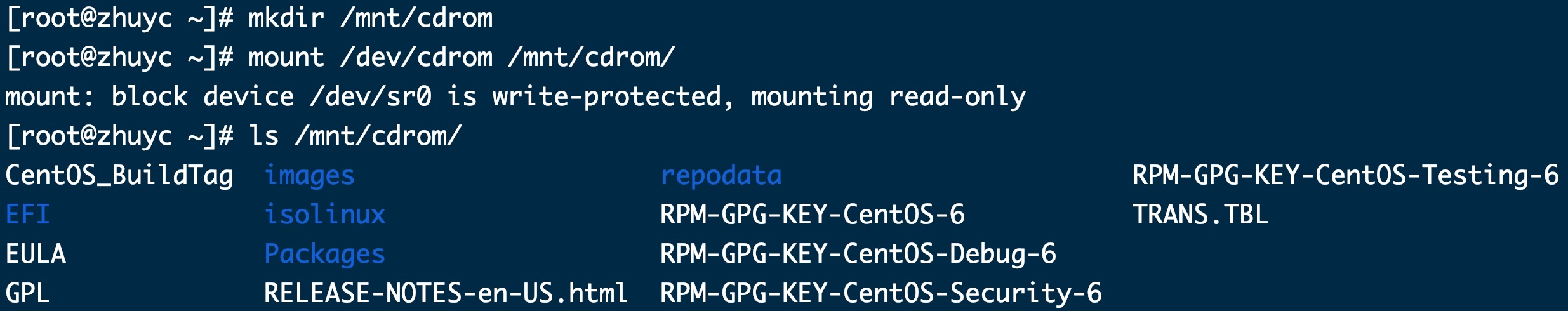Click the images directory in the listing
The height and width of the screenshot is (311, 1568).
point(309,176)
